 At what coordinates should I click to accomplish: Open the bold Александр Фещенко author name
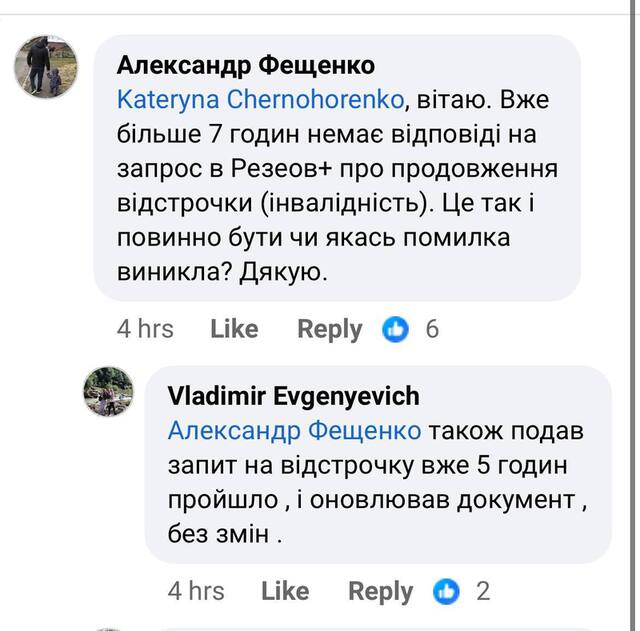click(x=246, y=65)
